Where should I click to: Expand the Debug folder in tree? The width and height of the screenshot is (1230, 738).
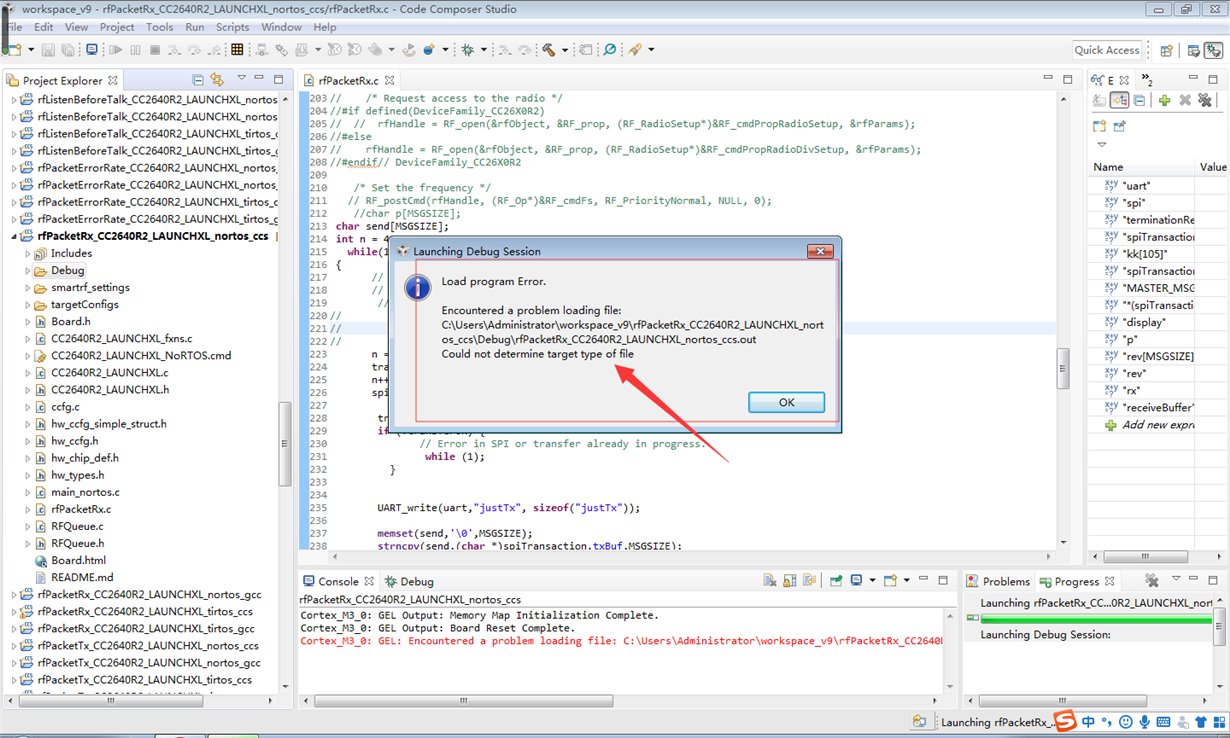point(28,271)
